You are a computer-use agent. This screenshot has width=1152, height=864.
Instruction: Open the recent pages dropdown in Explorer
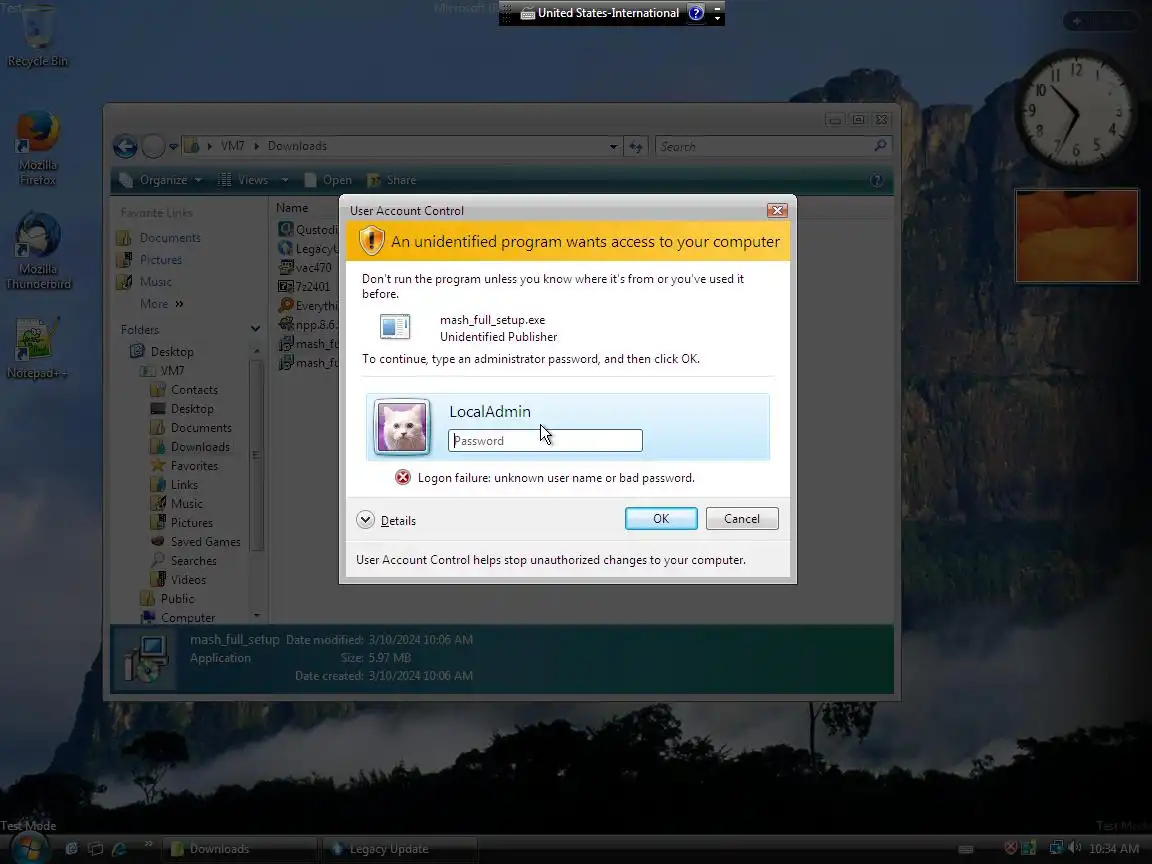[173, 146]
